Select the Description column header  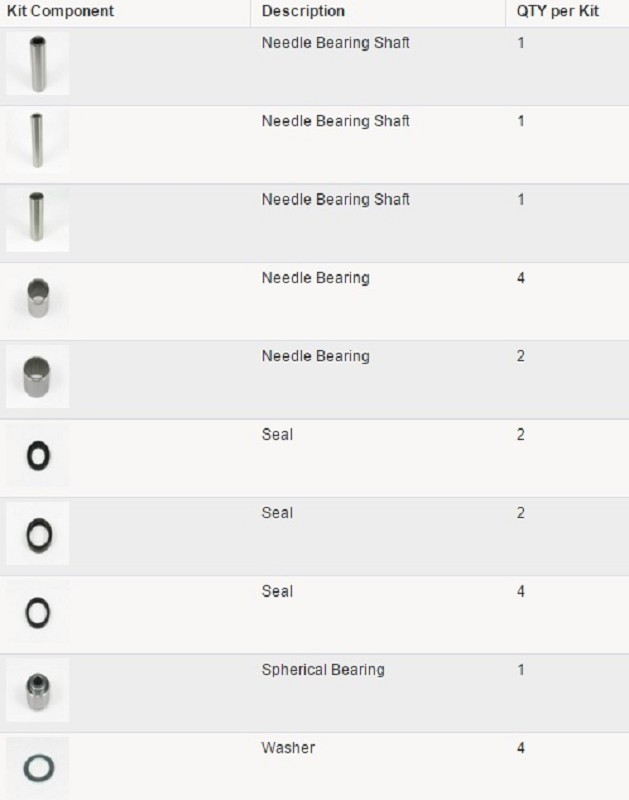pyautogui.click(x=303, y=11)
